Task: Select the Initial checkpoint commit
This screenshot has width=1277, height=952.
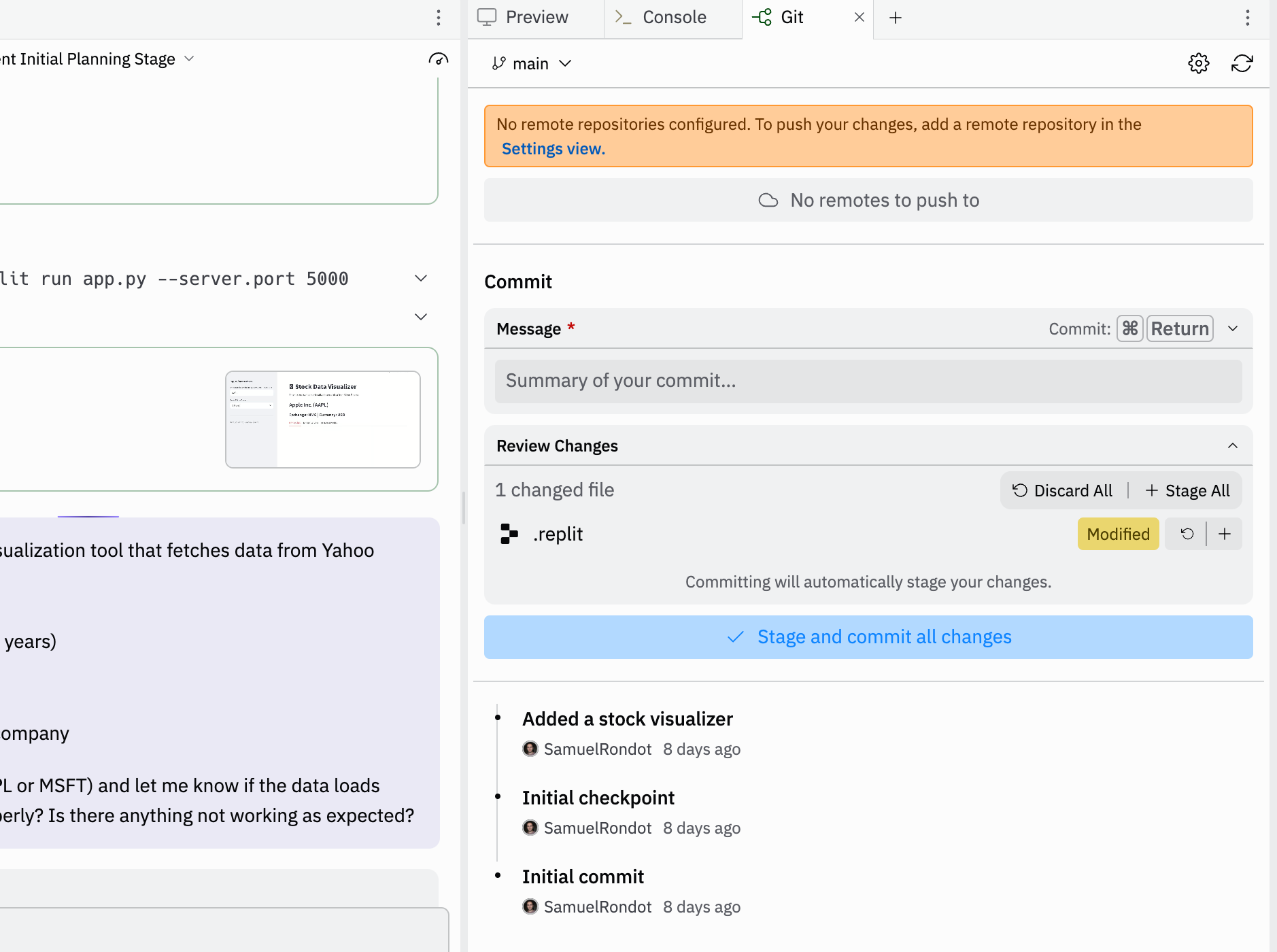Action: 598,798
